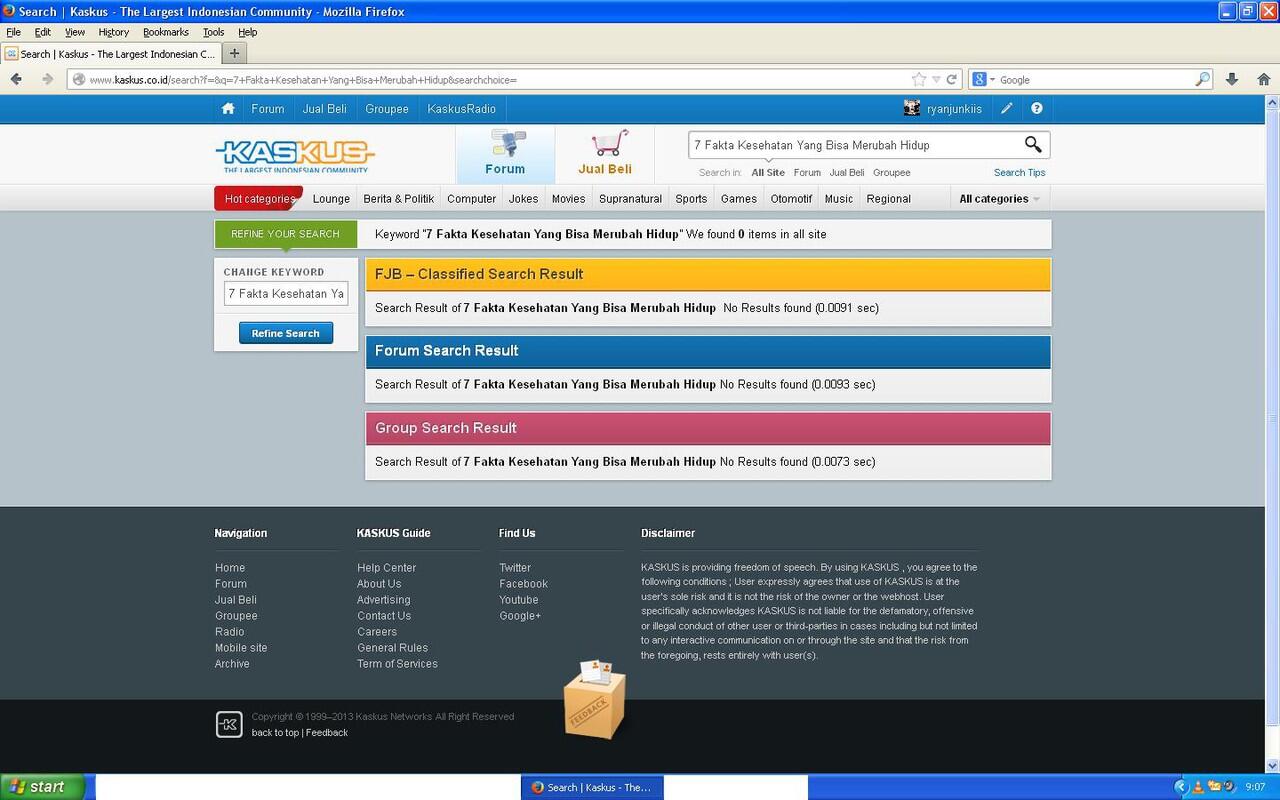Open Term of Services footer link
Viewport: 1280px width, 800px height.
(x=397, y=663)
